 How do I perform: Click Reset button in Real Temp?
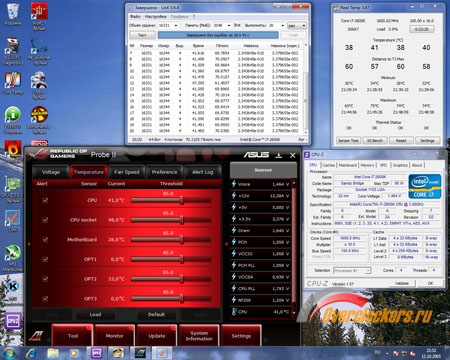401,141
